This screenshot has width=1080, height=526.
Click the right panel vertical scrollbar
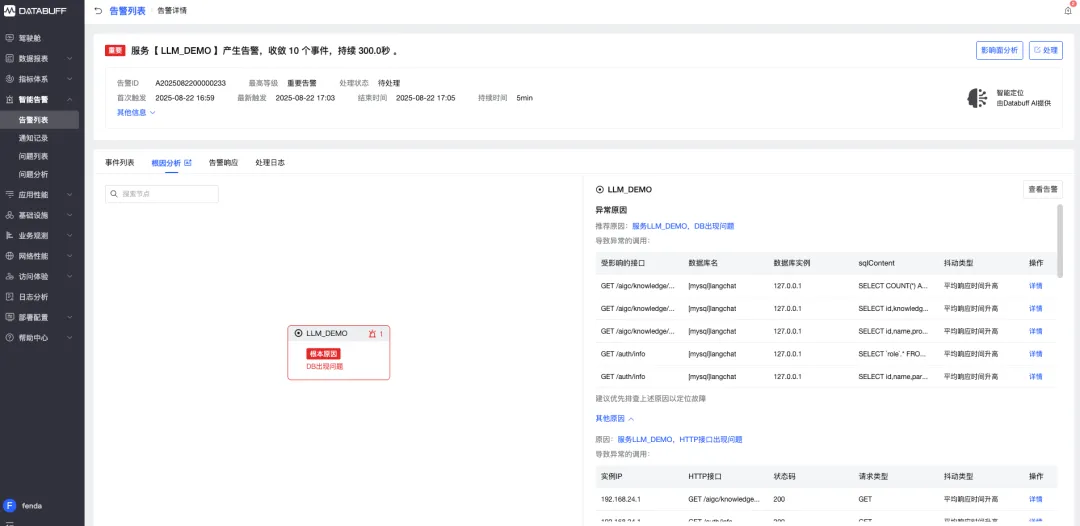(x=1059, y=241)
